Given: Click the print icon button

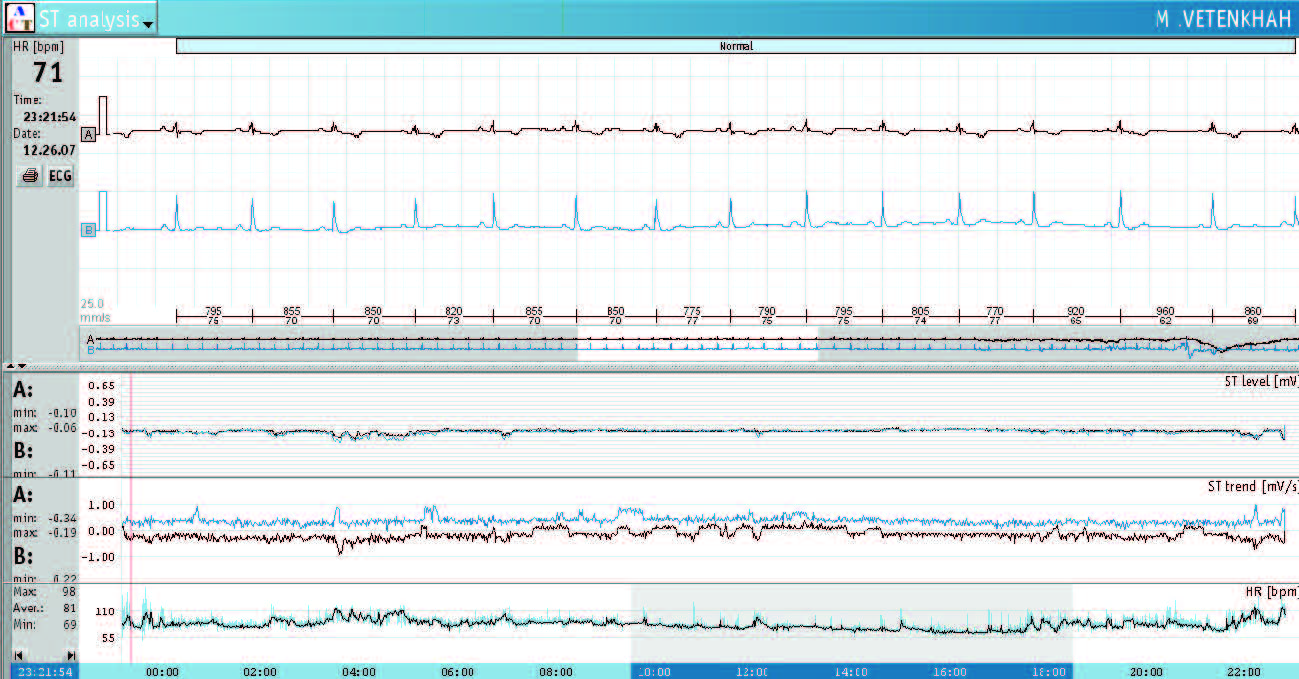Looking at the screenshot, I should [x=30, y=176].
